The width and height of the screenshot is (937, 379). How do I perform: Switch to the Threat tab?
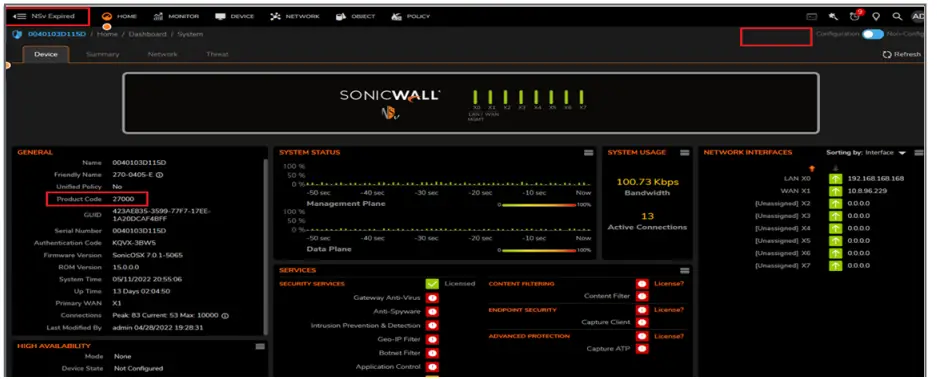pyautogui.click(x=217, y=54)
